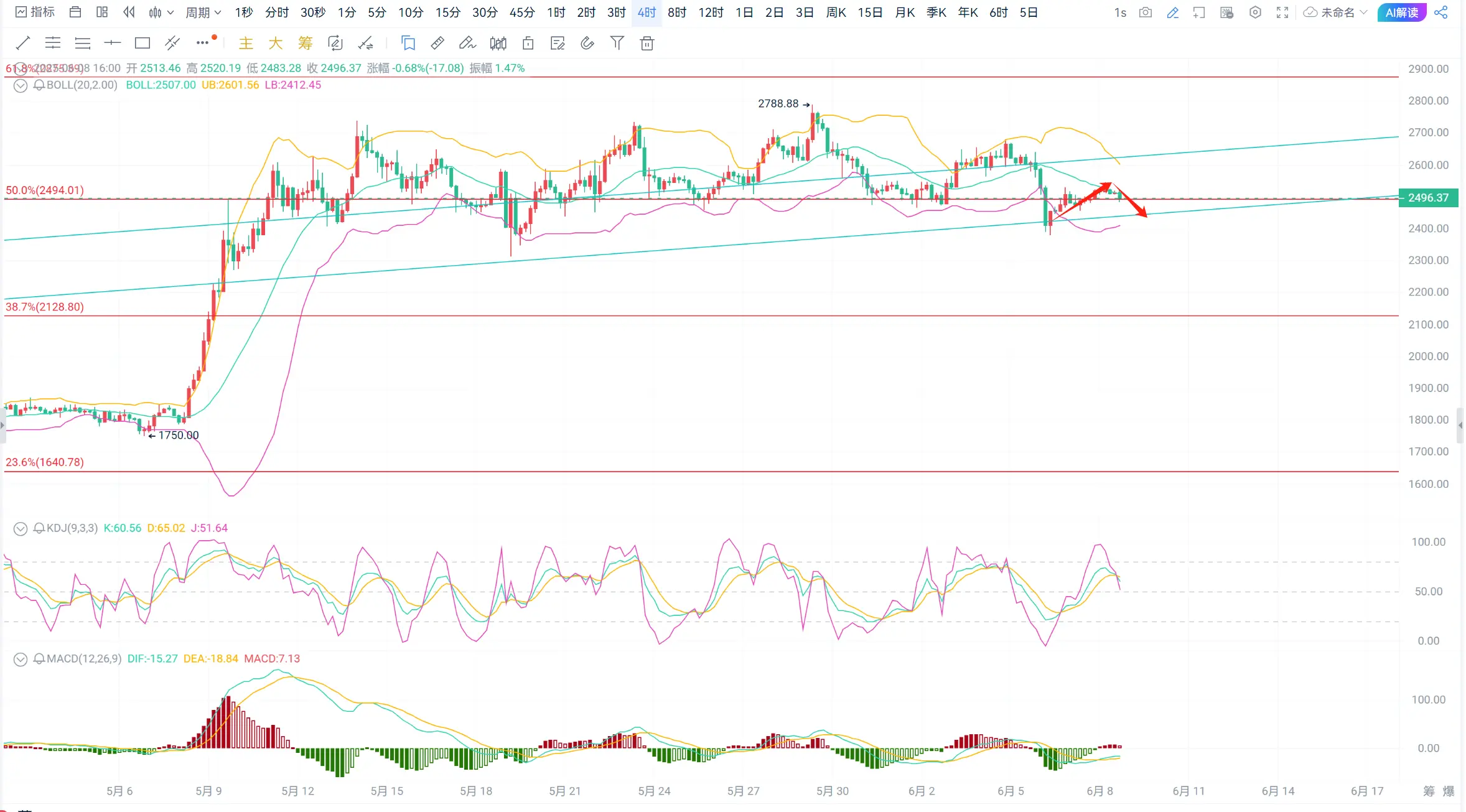
Task: Collapse the MACD indicator panel toggle
Action: 21,660
